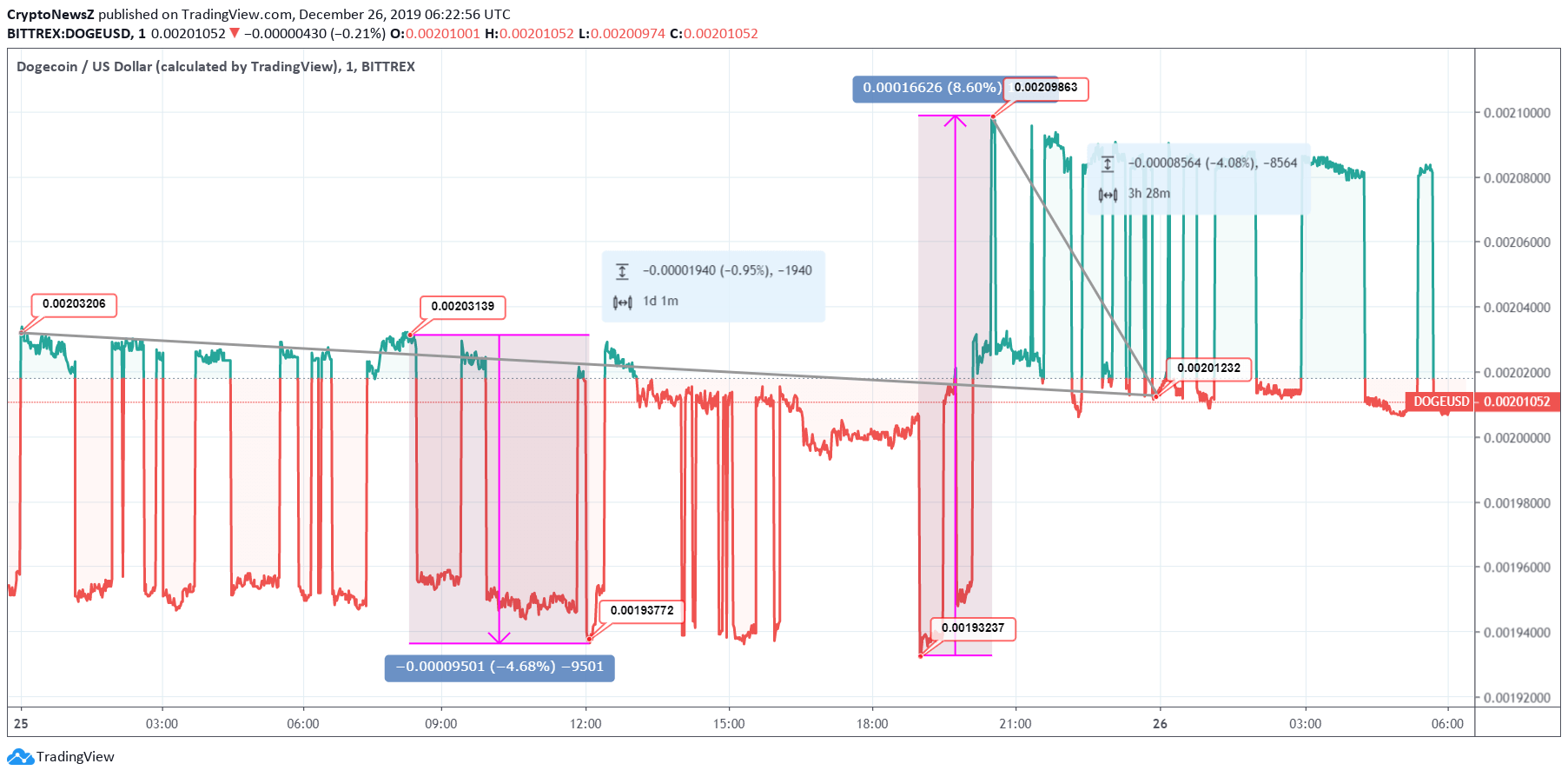The height and width of the screenshot is (777, 1568).
Task: Click the red down-arrow price change indicator
Action: (x=235, y=33)
